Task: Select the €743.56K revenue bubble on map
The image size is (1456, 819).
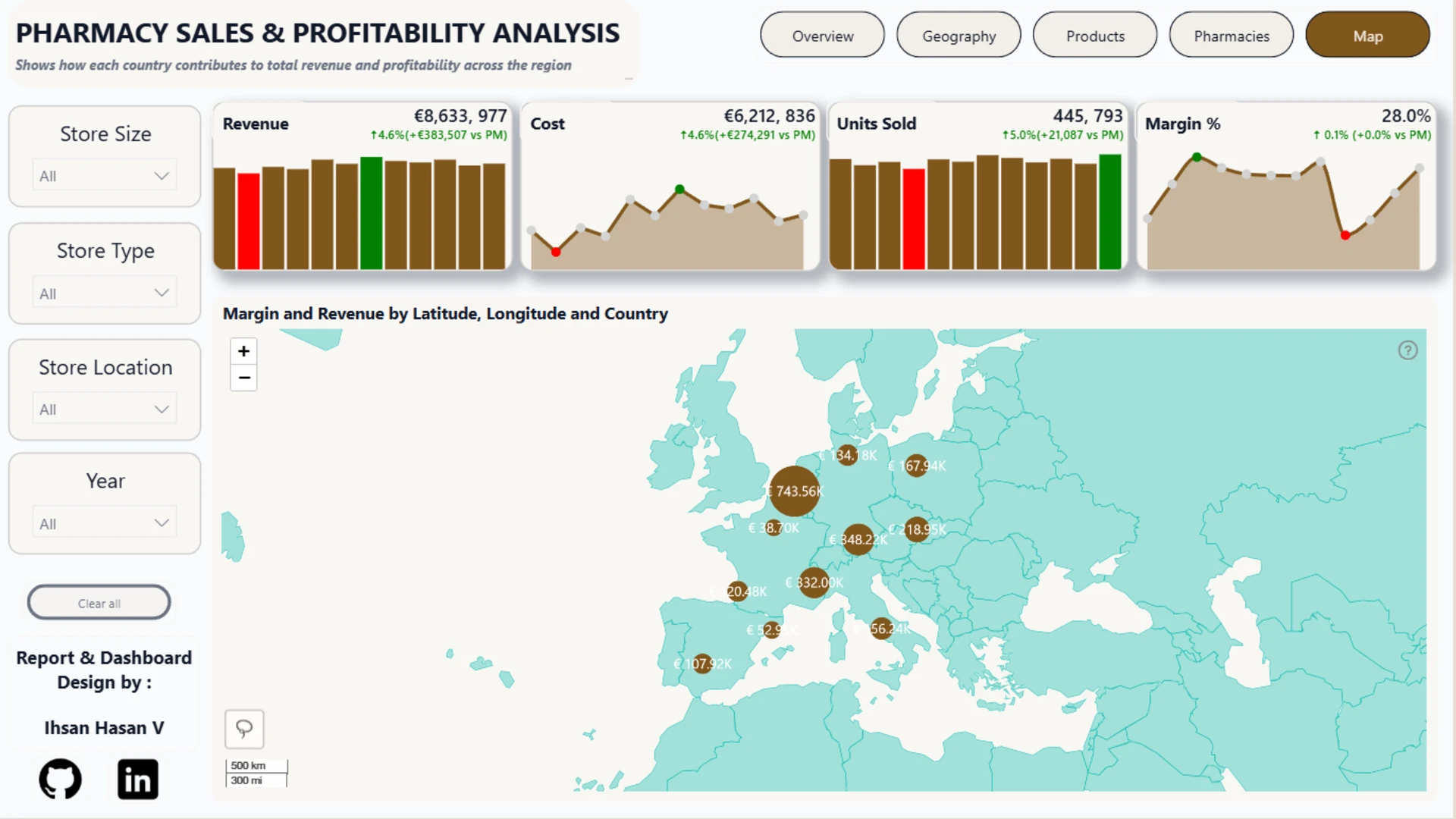Action: click(x=795, y=491)
